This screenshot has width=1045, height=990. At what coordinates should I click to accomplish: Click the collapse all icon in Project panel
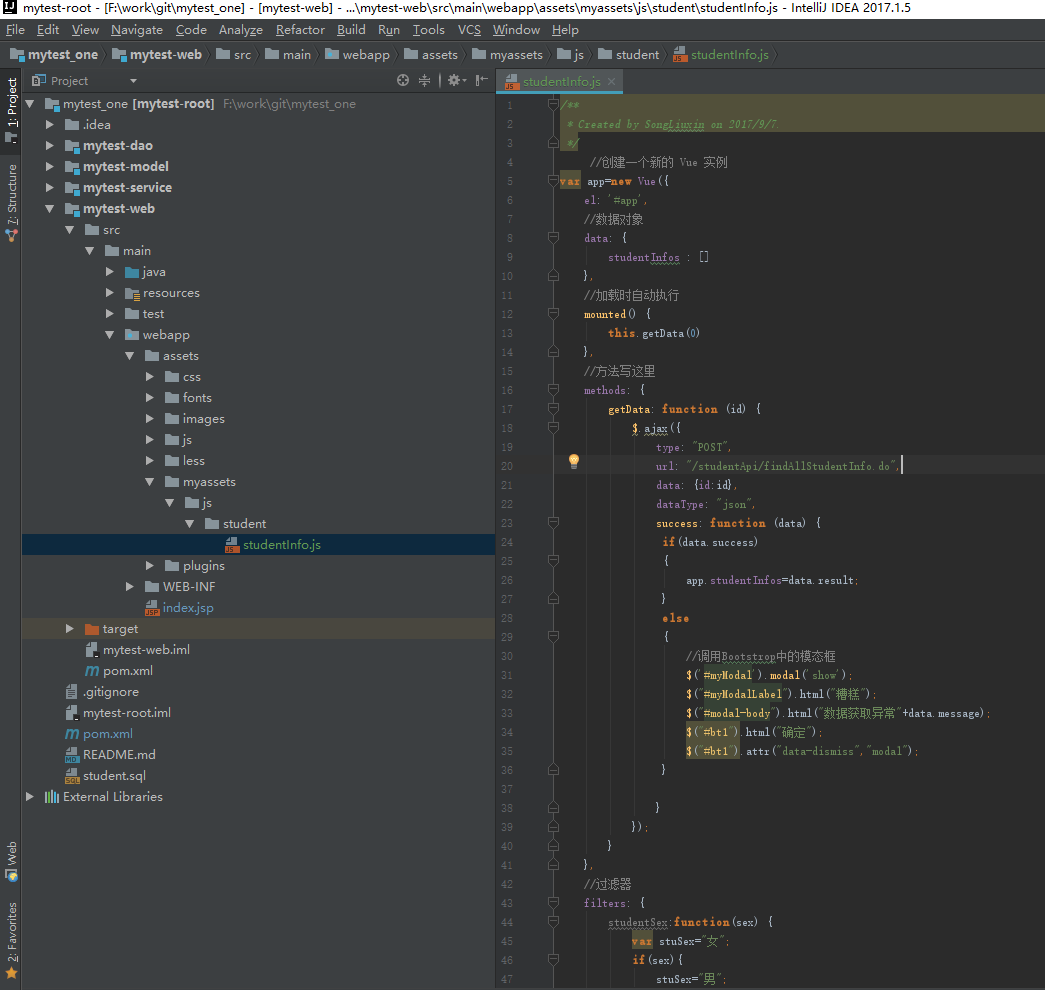425,81
